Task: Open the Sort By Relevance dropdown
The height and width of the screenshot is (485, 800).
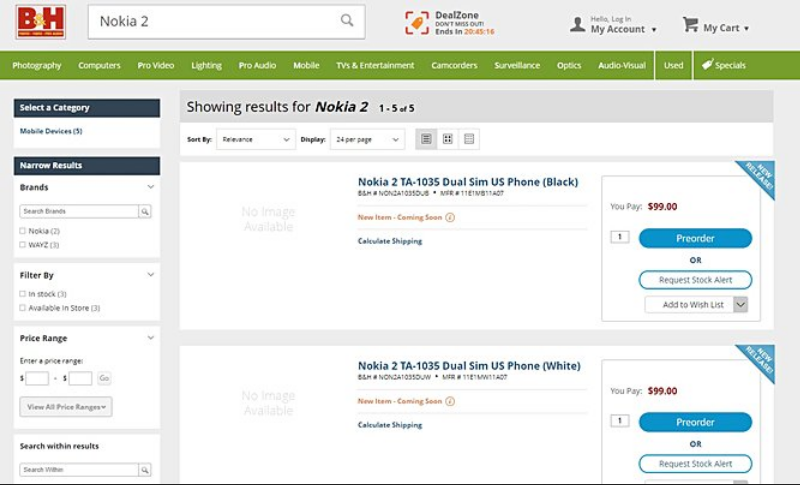Action: pyautogui.click(x=256, y=139)
